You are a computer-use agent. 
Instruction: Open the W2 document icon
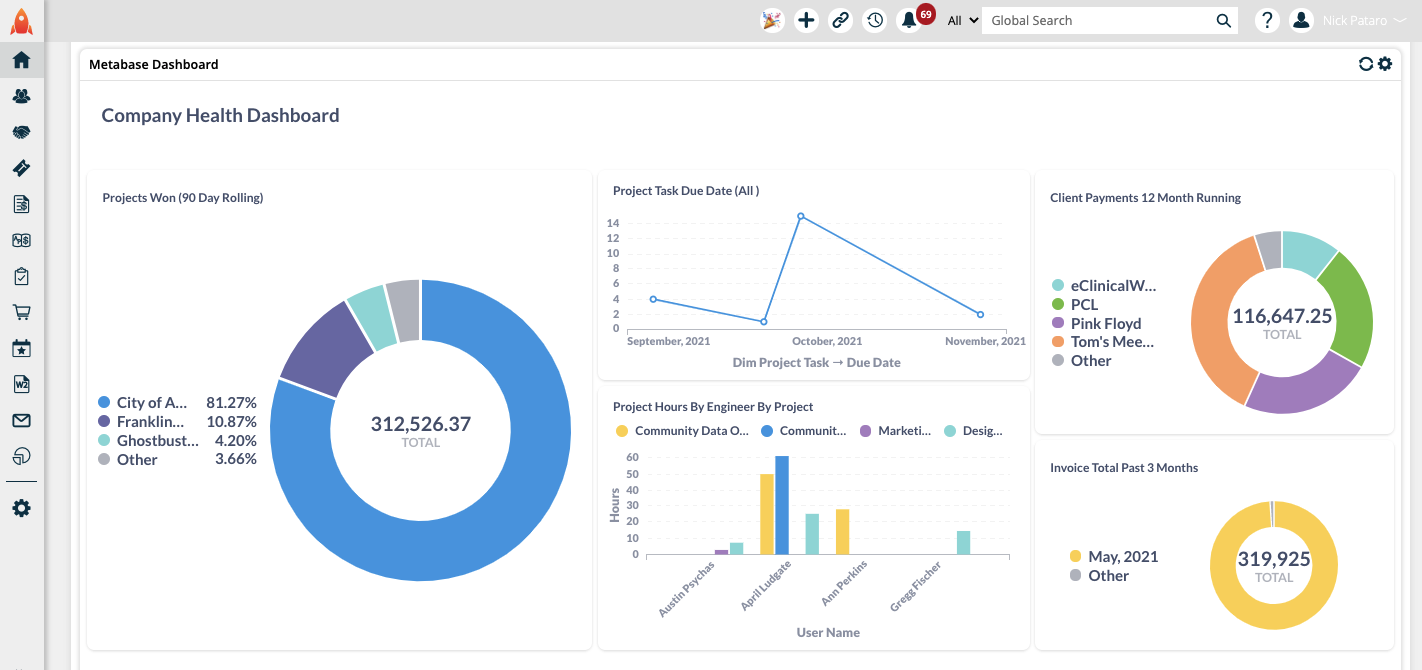click(x=21, y=384)
